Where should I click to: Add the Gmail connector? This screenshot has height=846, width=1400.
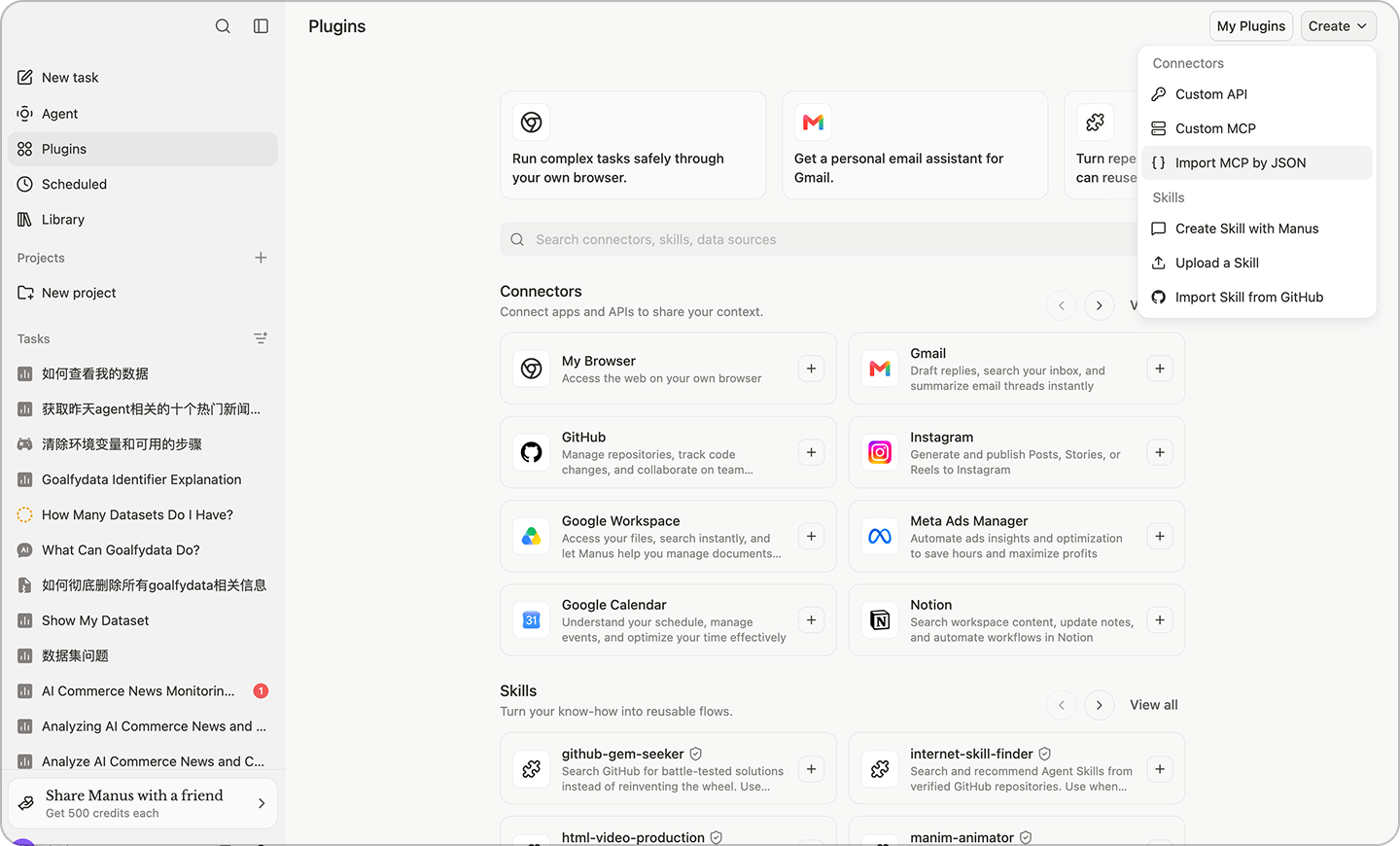pos(1160,369)
